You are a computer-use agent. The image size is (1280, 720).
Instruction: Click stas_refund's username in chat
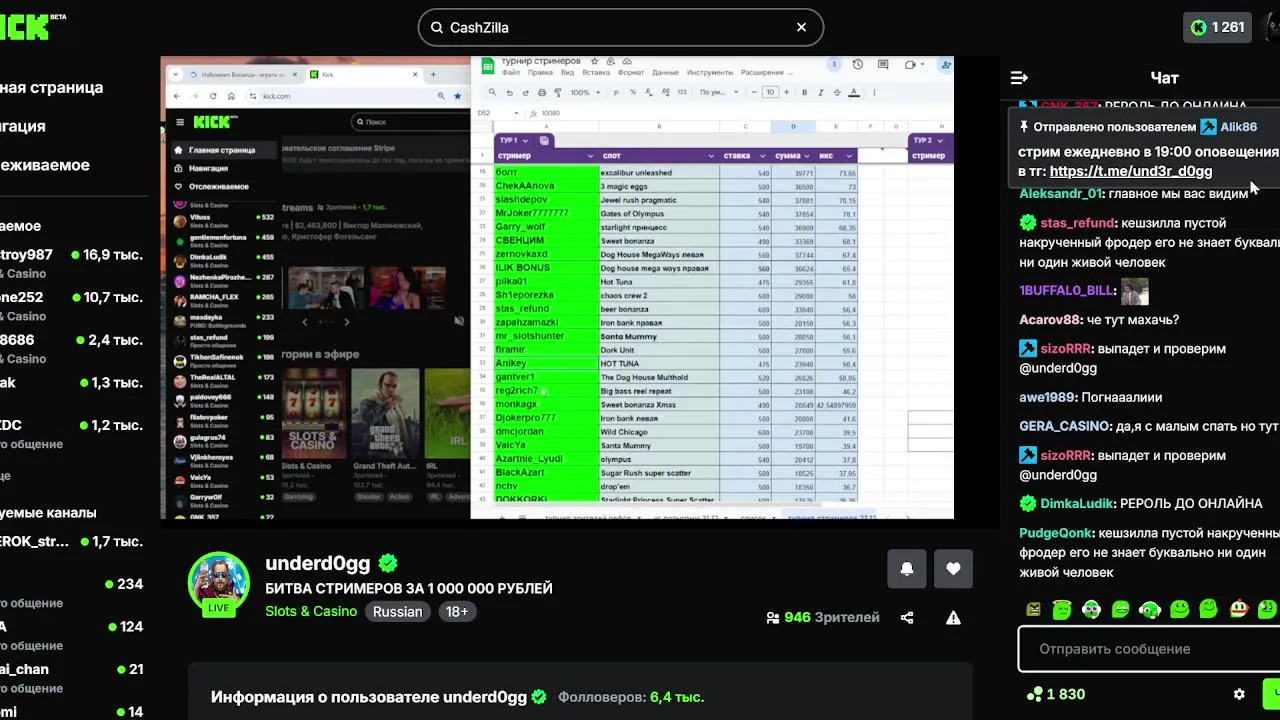pos(1077,223)
